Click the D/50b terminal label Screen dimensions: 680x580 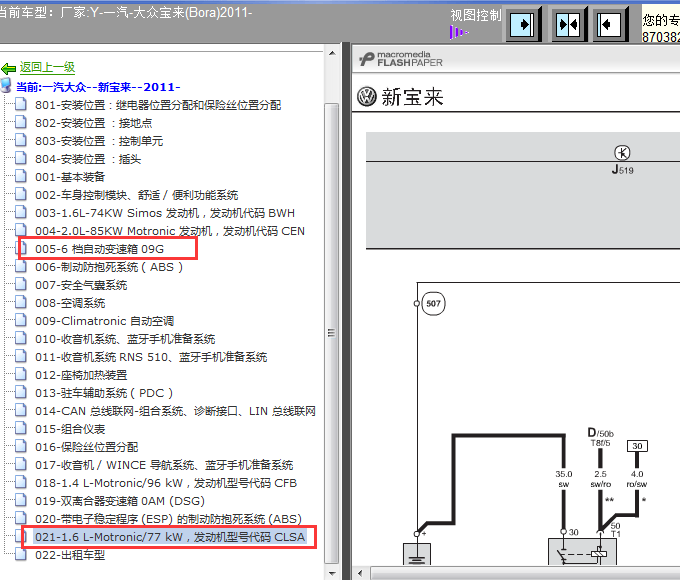[x=601, y=433]
